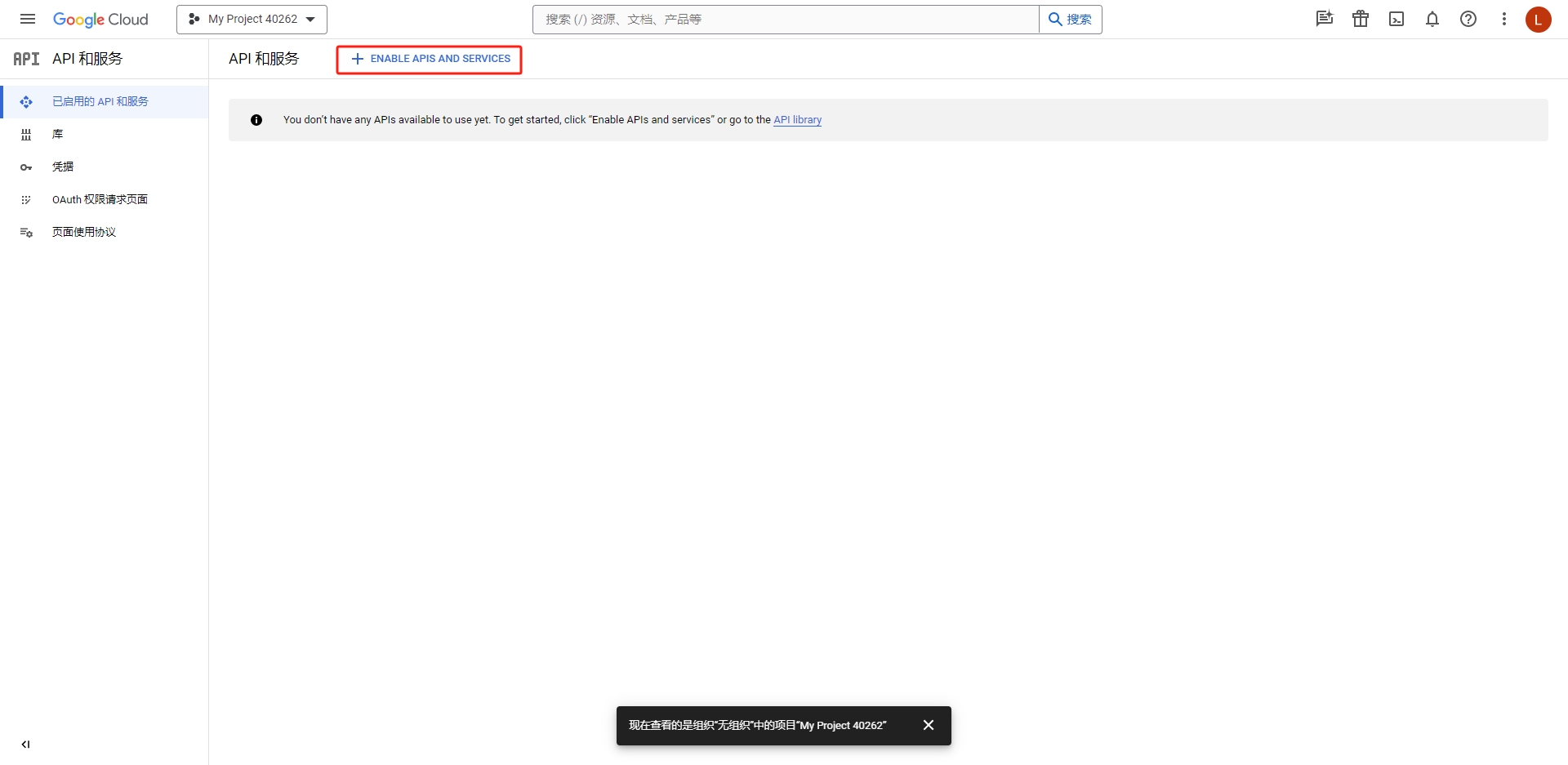
Task: Click the API 和服务 page heading
Action: (x=264, y=59)
